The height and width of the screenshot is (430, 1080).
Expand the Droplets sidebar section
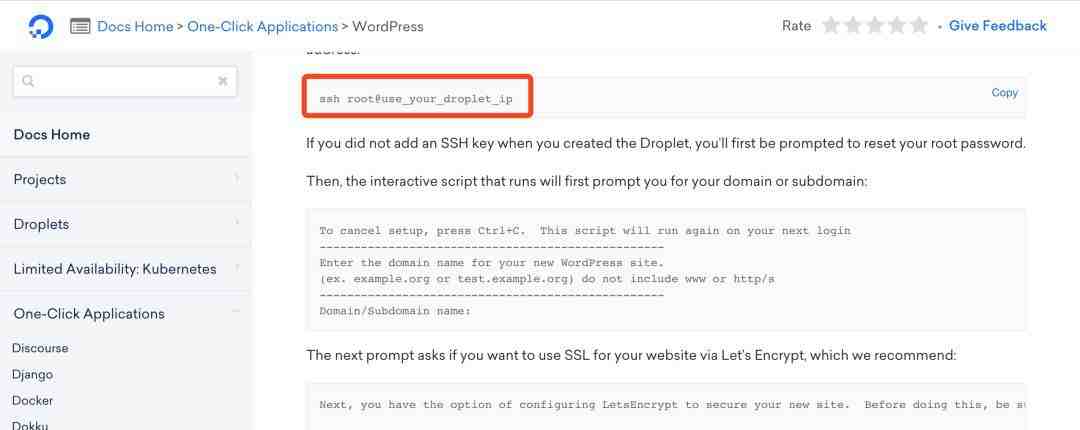point(236,224)
